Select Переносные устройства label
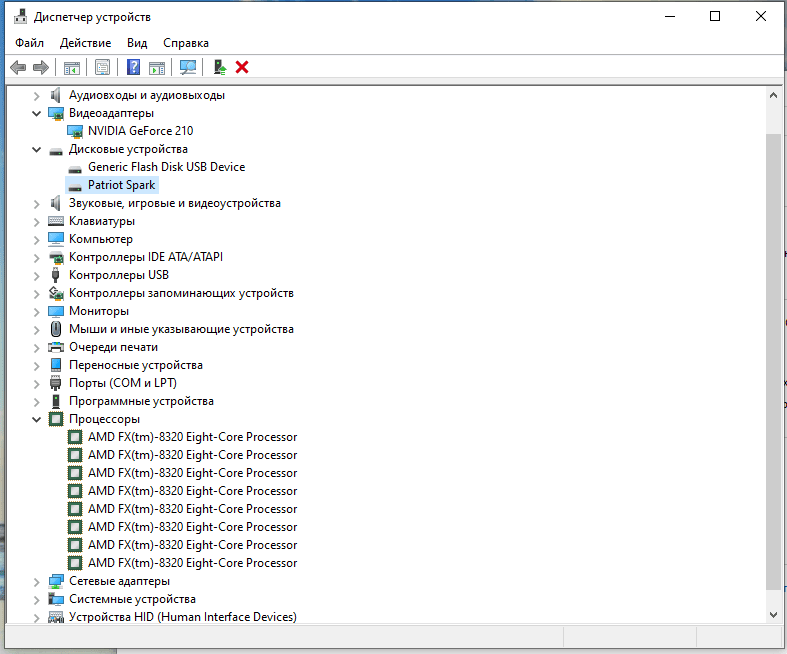This screenshot has height=654, width=787. (x=136, y=365)
